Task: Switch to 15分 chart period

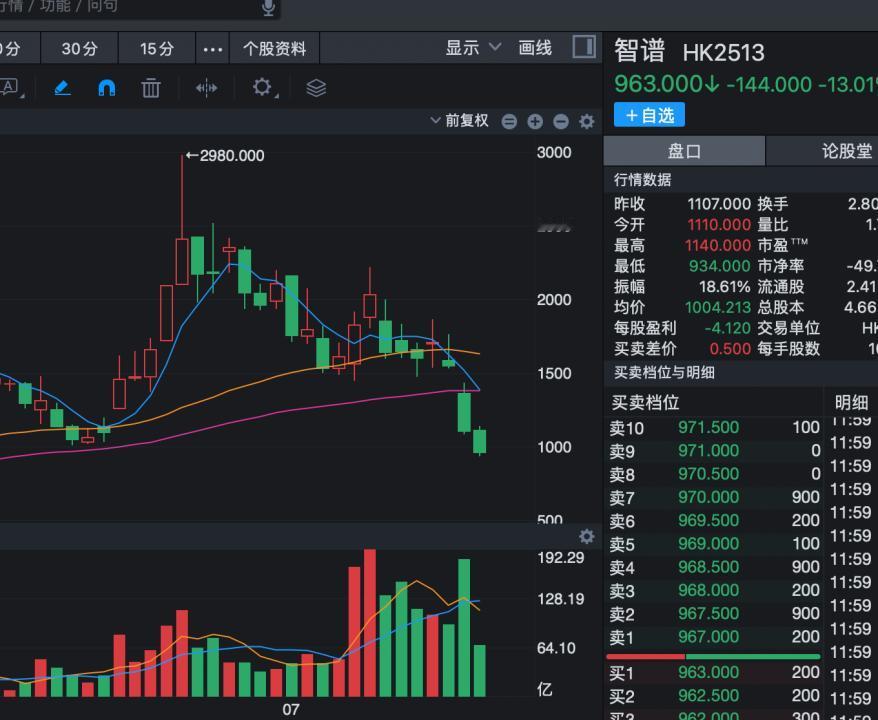Action: pos(157,49)
